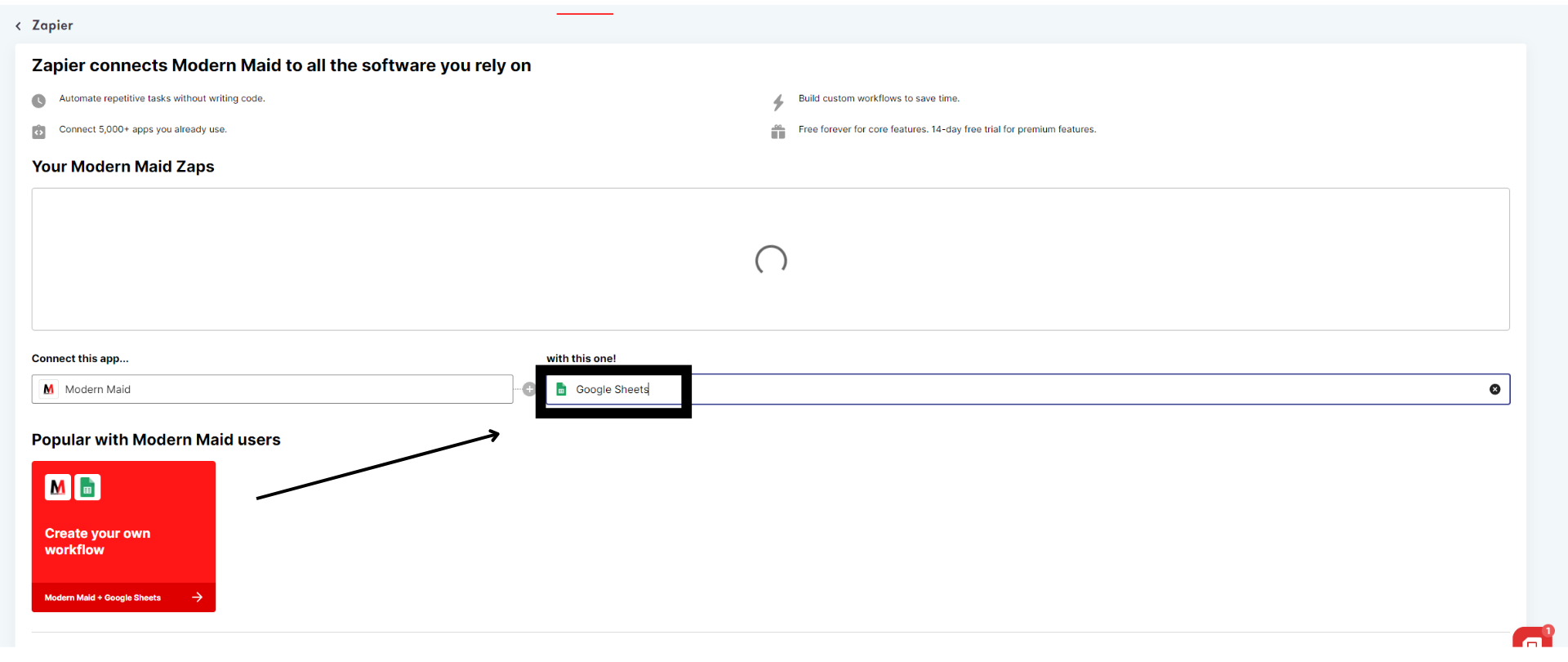Click the Modern Maid app field
1568x662 pixels.
(x=272, y=389)
